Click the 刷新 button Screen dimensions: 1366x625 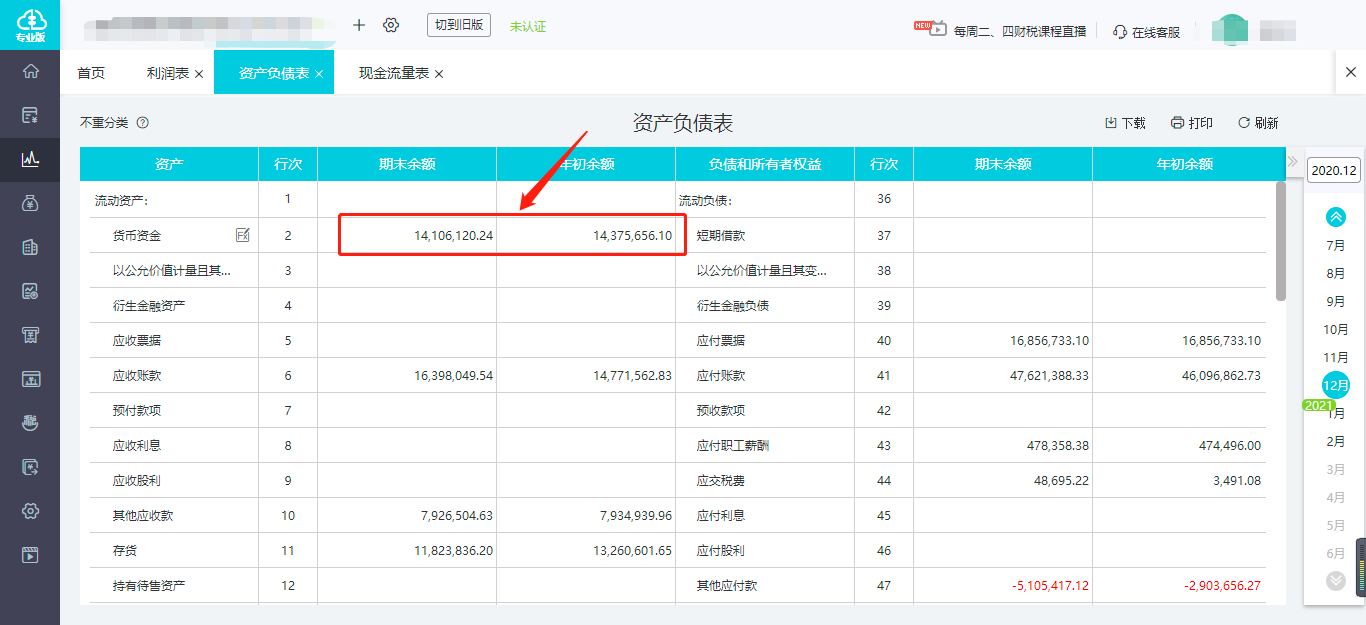(1258, 123)
